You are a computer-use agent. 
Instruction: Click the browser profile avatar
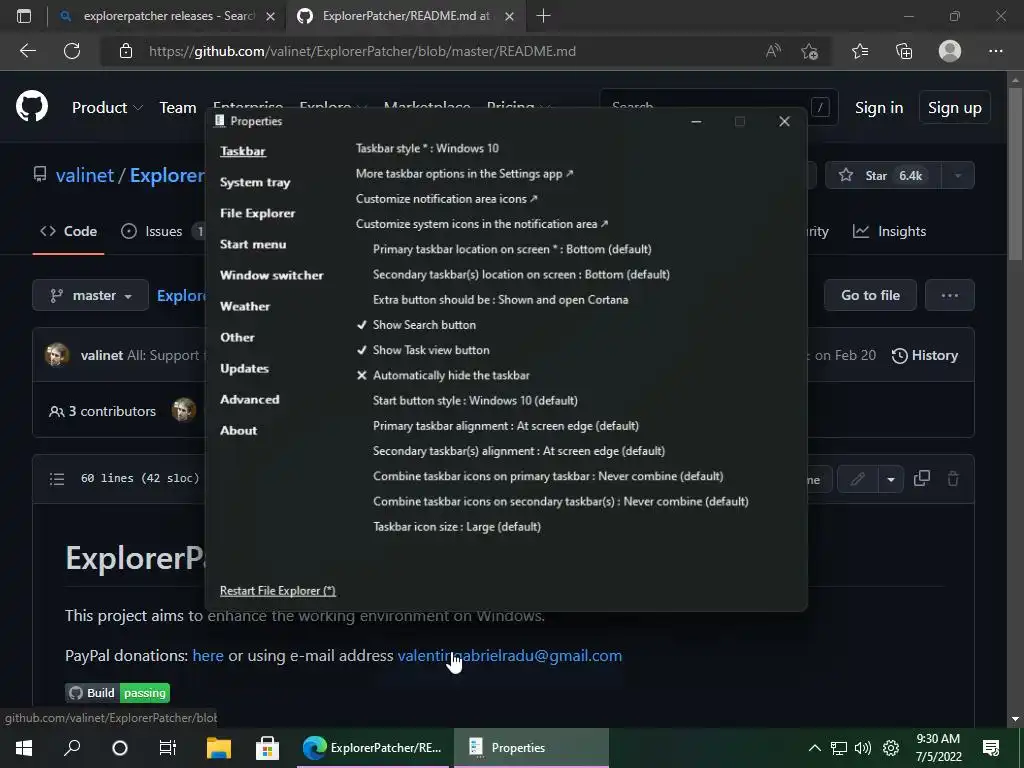[x=950, y=51]
